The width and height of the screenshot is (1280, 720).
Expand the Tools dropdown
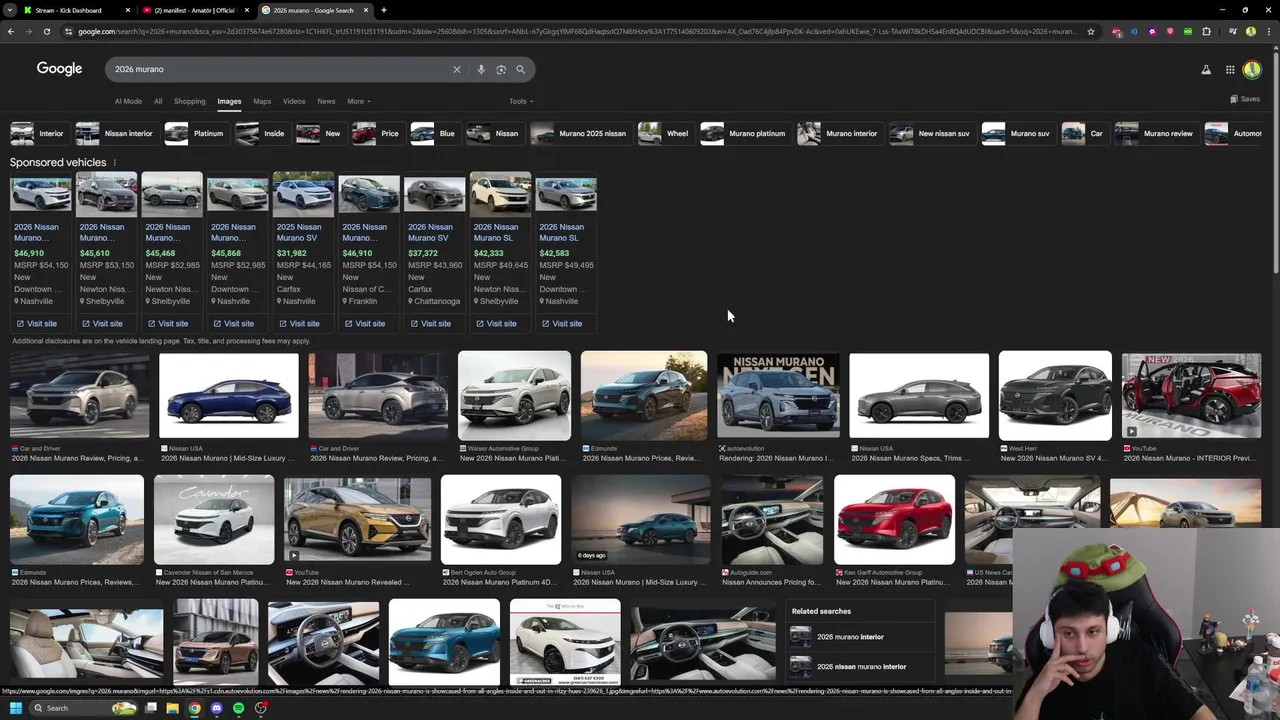point(521,101)
